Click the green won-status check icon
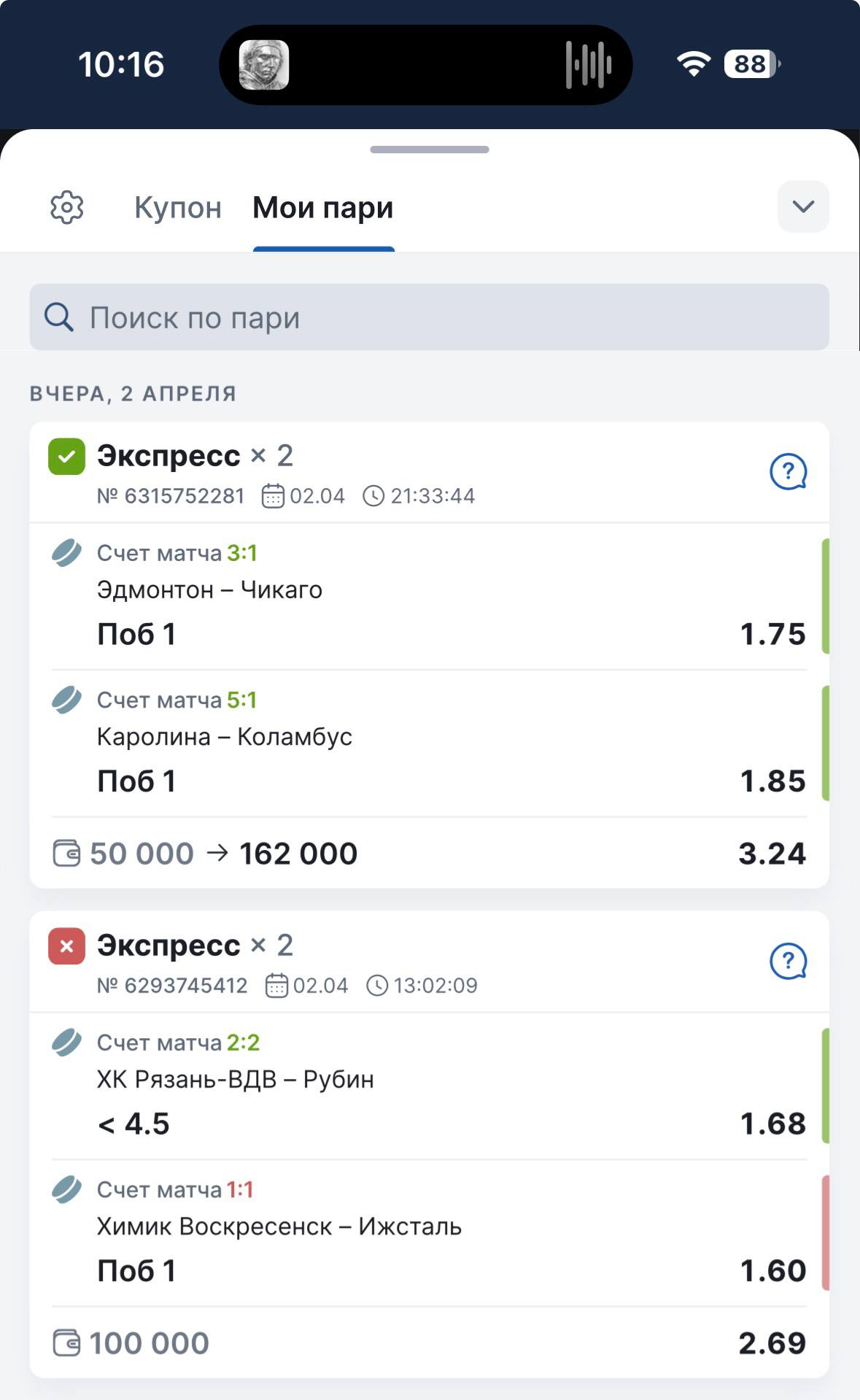 click(x=66, y=457)
